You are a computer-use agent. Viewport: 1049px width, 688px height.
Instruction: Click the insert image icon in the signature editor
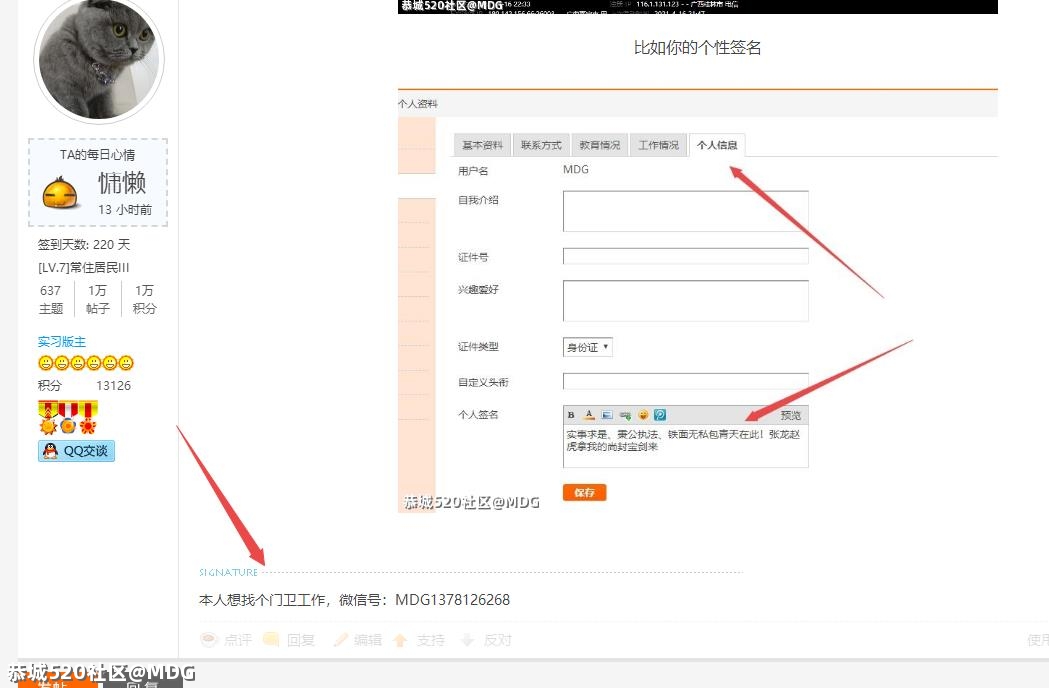click(x=607, y=415)
